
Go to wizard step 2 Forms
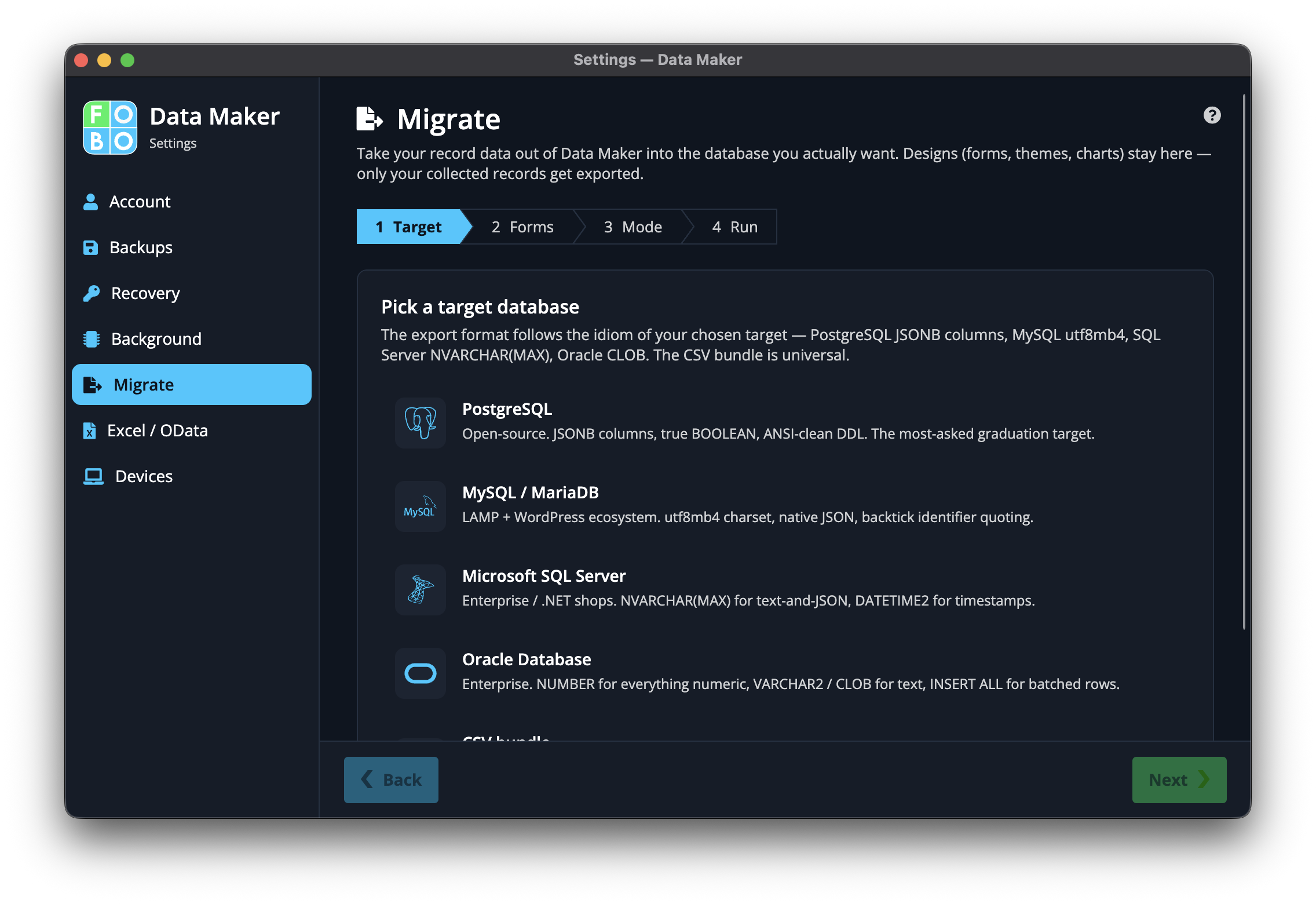[x=522, y=227]
